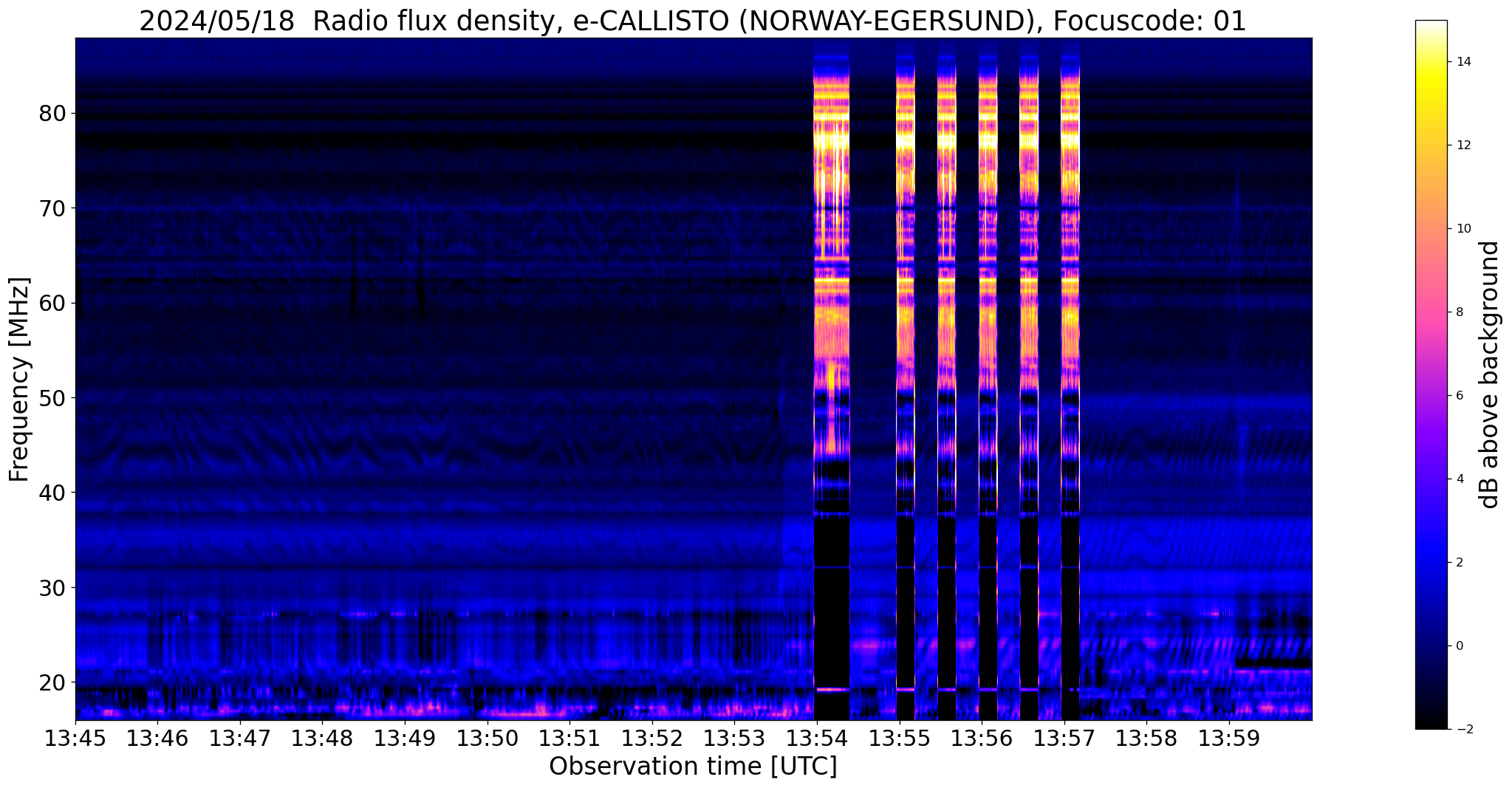Click the burst stripe at 13:55:30
Screen dimensions: 1512x788
pos(947,379)
